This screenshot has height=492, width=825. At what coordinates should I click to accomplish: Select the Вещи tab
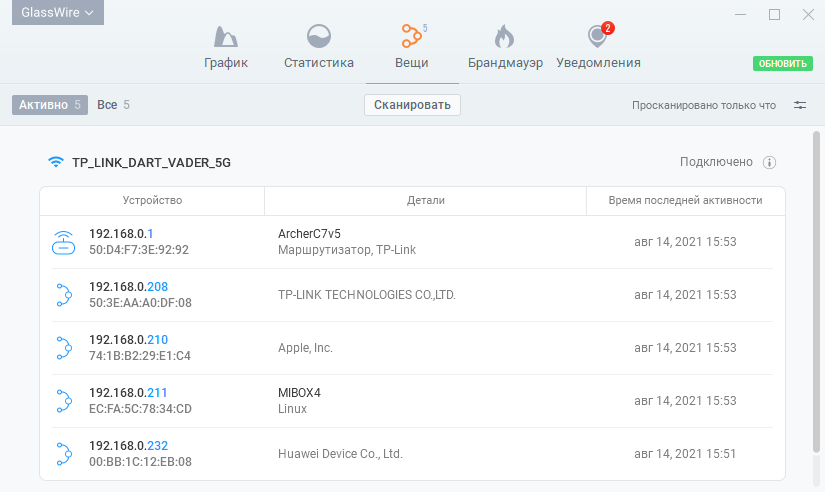pos(412,47)
